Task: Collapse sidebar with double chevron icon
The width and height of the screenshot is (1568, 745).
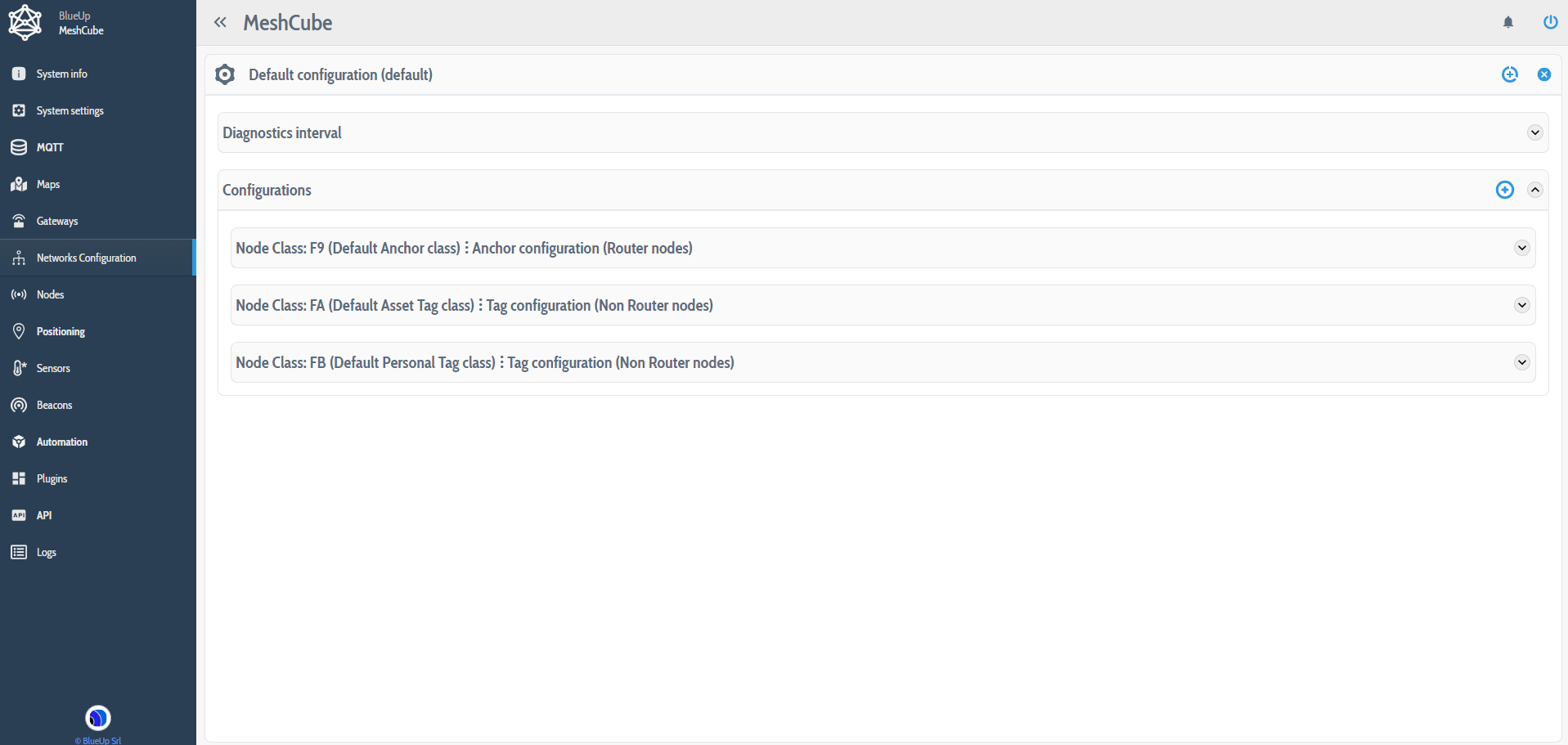Action: point(220,22)
